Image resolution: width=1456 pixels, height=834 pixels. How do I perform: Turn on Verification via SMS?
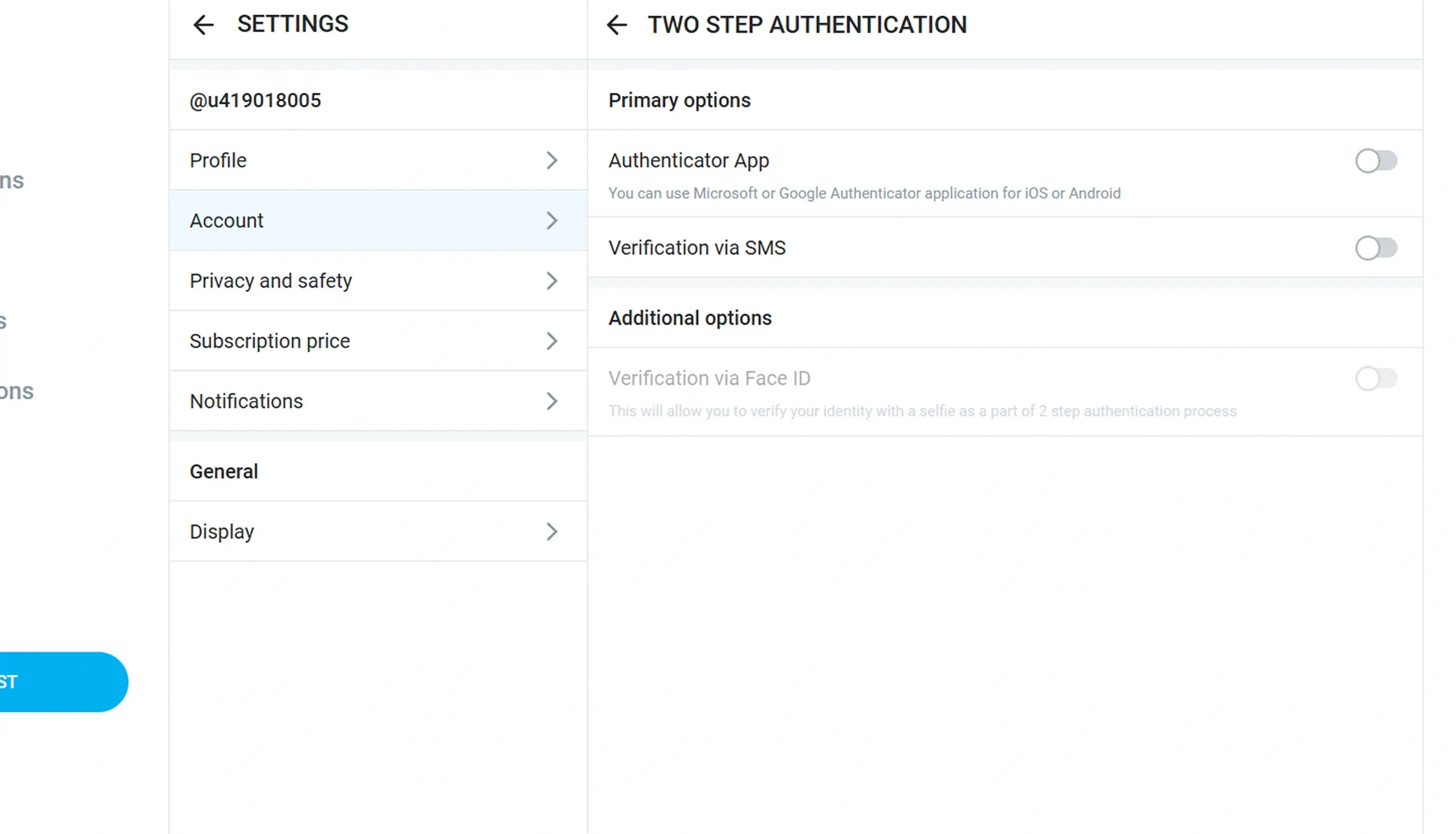[x=1376, y=248]
